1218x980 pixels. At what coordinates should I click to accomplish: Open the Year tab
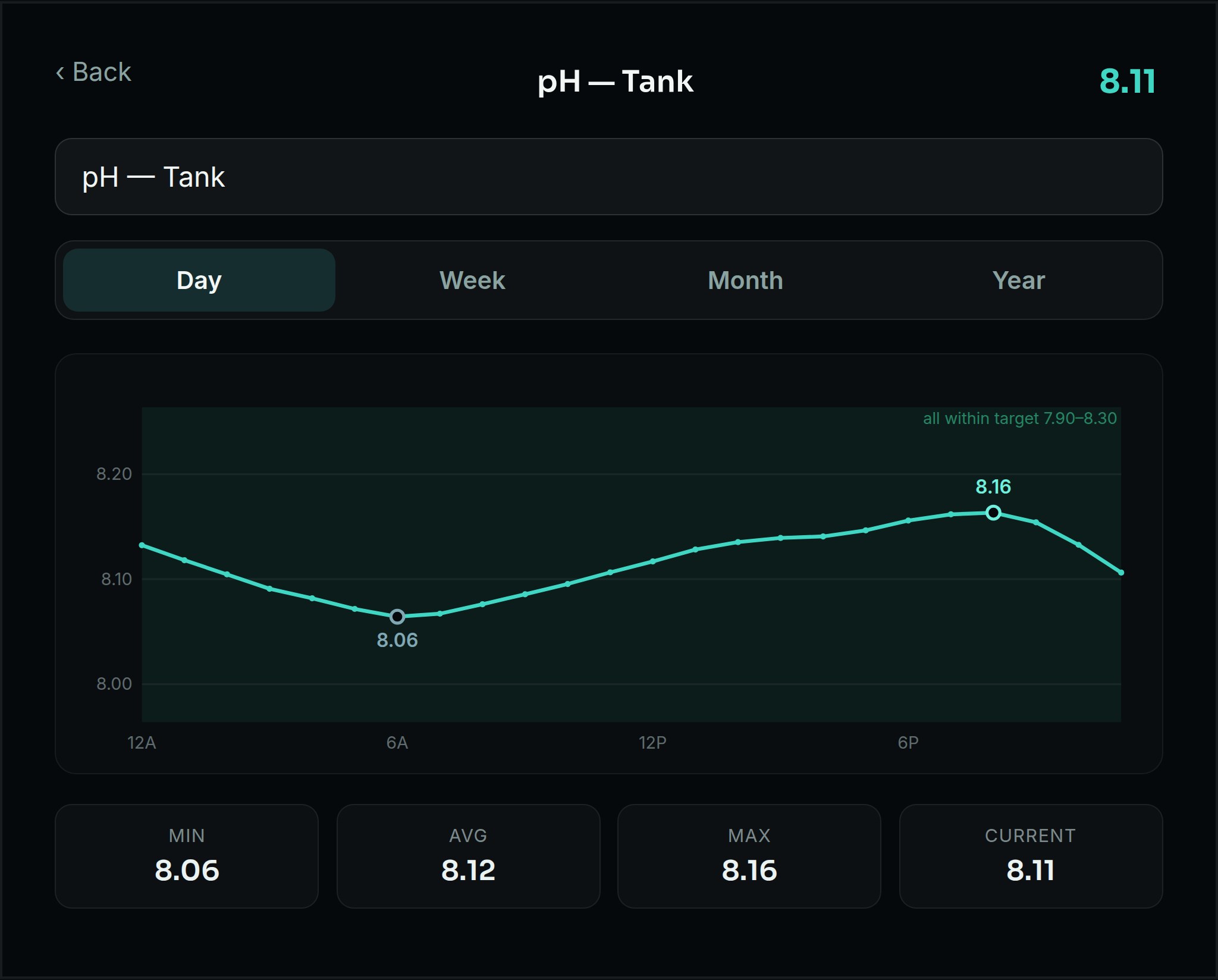tap(1018, 280)
